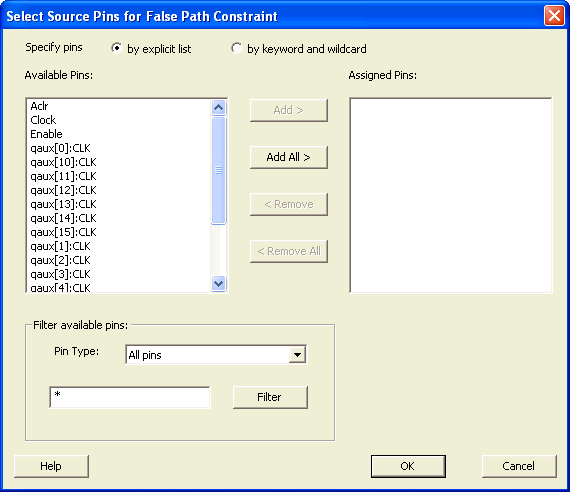Click the All pins combo box
This screenshot has width=570, height=492.
tap(216, 355)
